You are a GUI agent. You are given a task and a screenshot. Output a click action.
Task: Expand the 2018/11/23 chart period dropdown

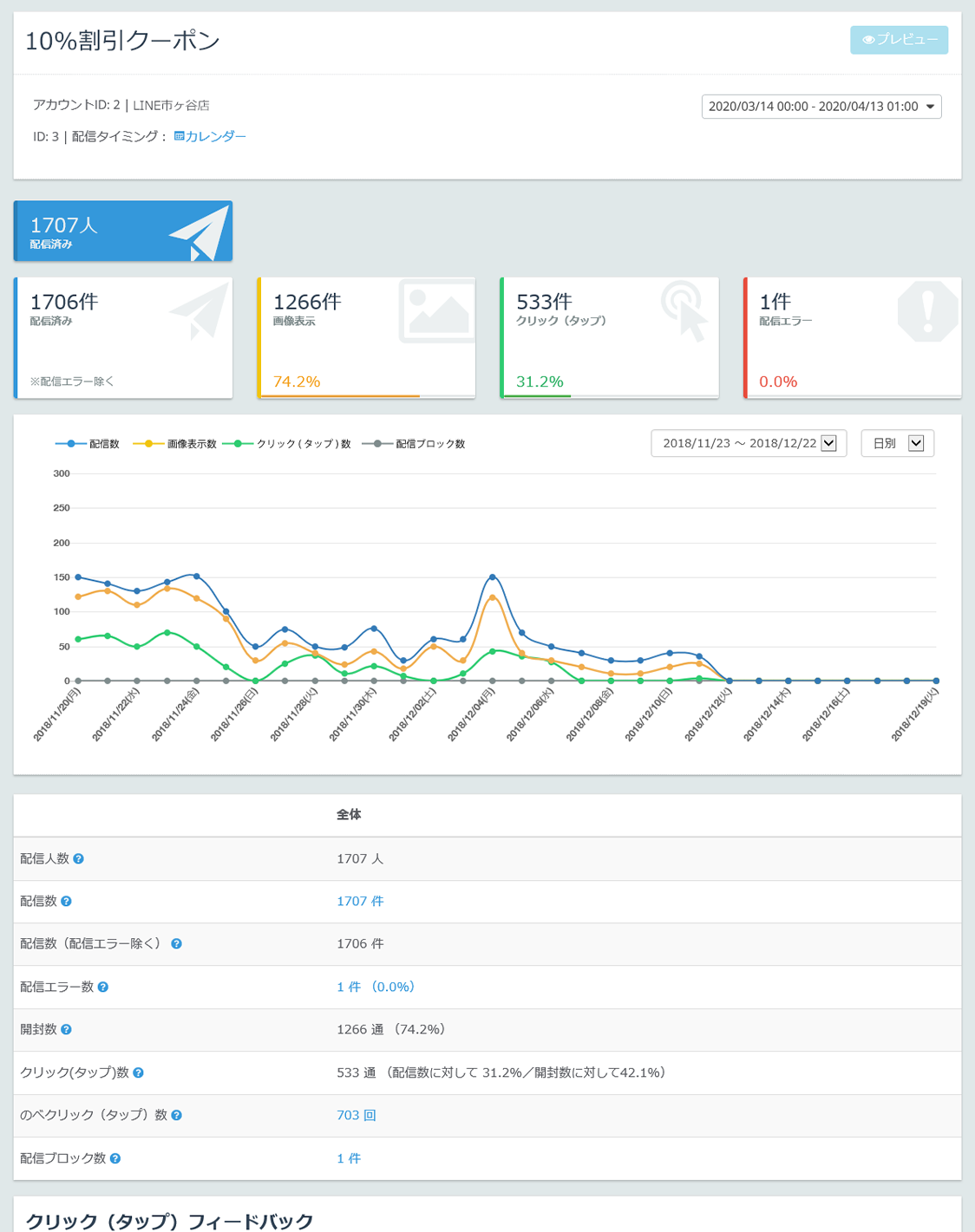click(748, 443)
